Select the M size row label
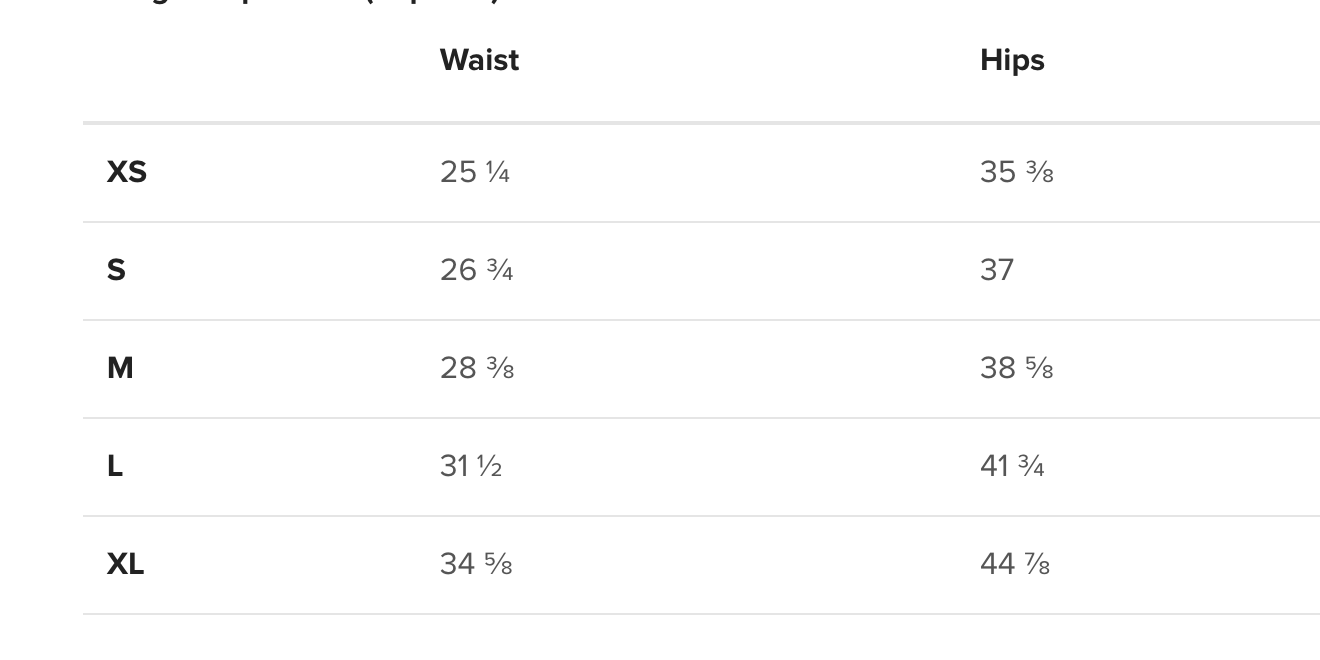The image size is (1320, 660). point(120,368)
